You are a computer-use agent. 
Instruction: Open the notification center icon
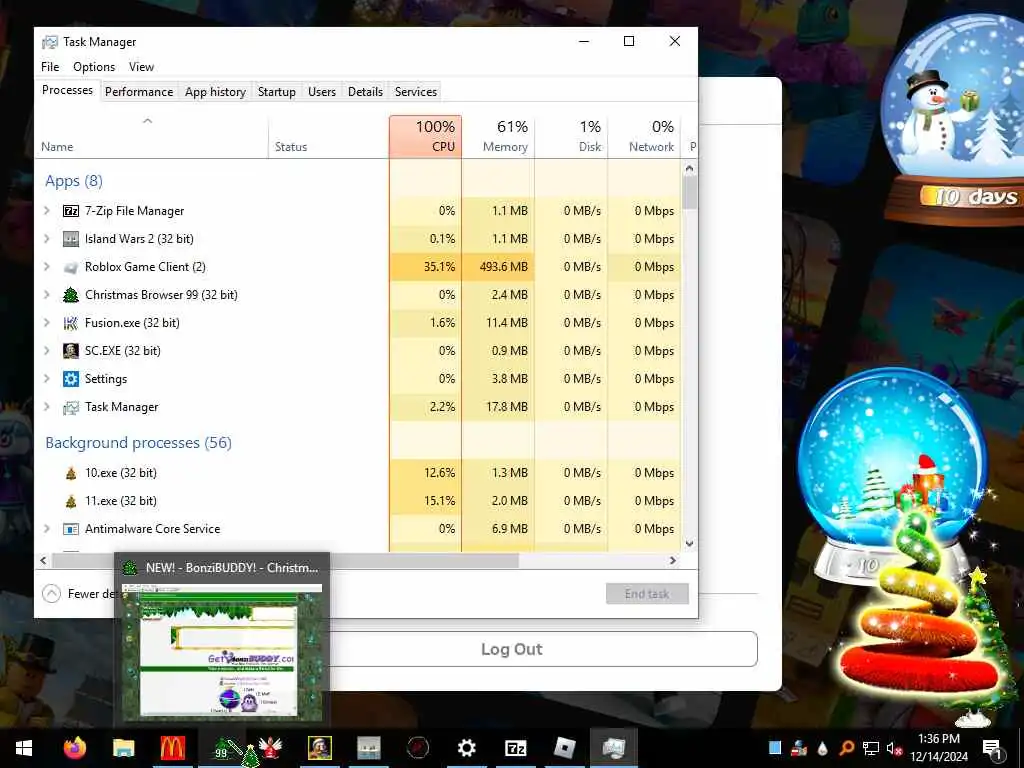[x=992, y=748]
